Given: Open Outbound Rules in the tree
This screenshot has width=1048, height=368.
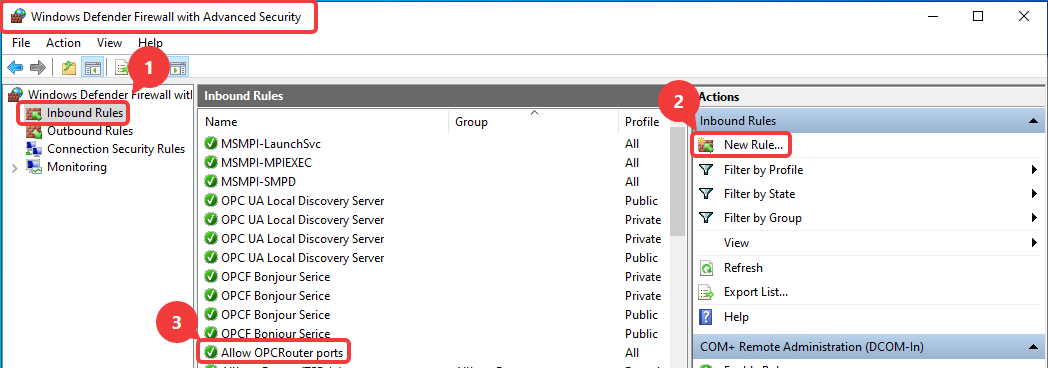Looking at the screenshot, I should [x=90, y=131].
